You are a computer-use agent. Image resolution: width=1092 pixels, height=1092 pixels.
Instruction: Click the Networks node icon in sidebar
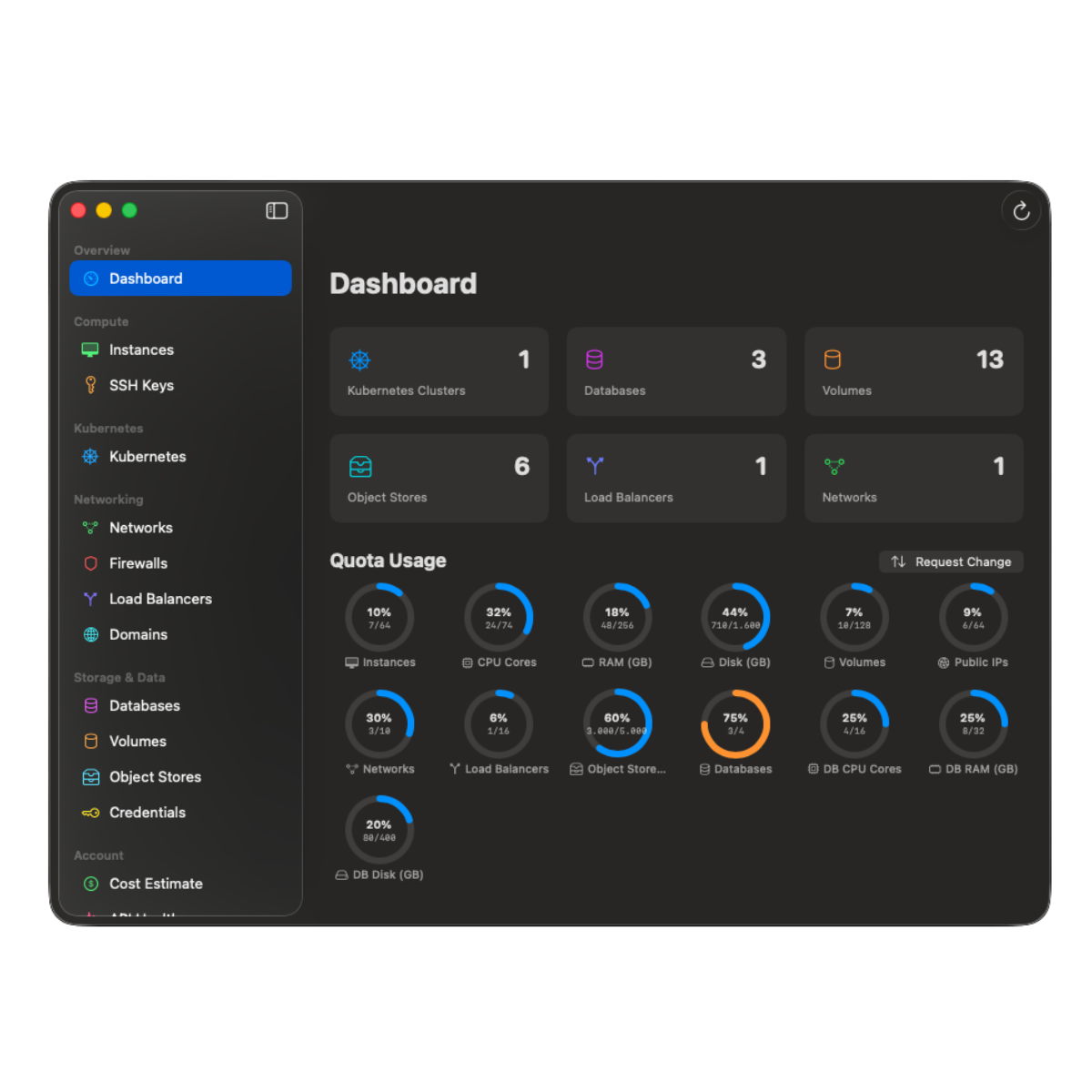pos(90,528)
